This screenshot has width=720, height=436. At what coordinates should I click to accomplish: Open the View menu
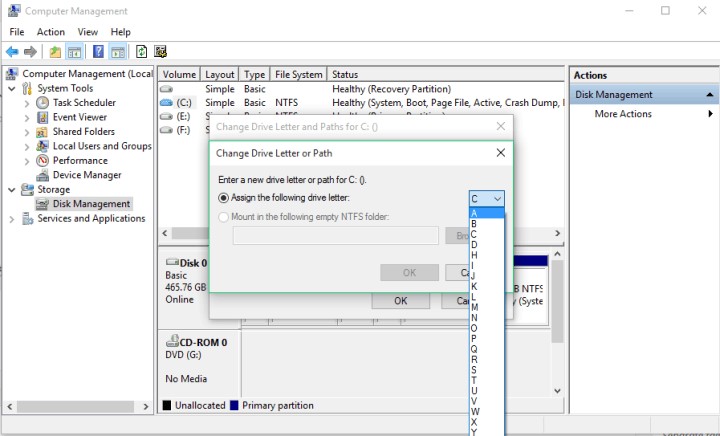pos(87,32)
